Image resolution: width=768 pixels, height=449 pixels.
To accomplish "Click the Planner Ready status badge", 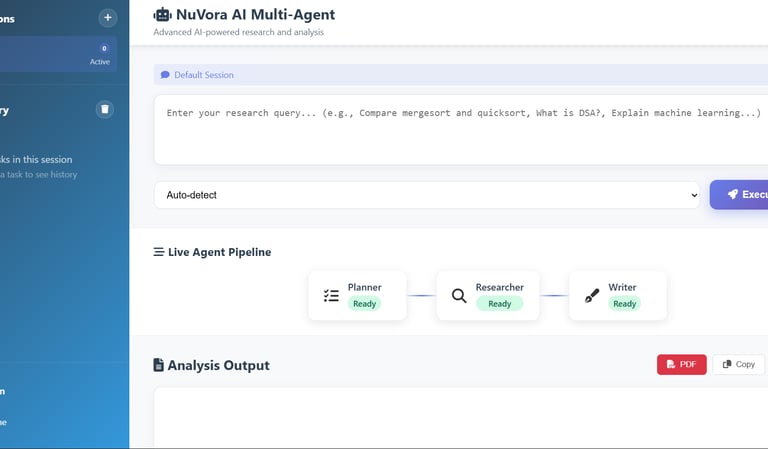I will 364,304.
